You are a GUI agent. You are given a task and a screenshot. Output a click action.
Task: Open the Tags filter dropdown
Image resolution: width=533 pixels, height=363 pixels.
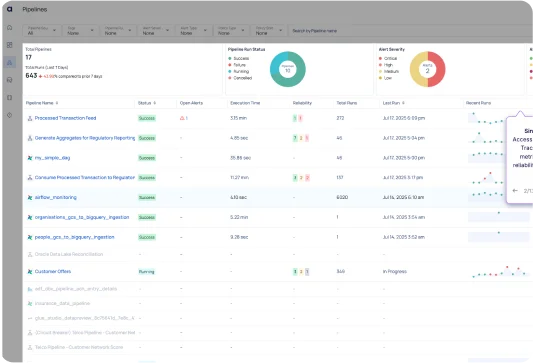[x=81, y=31]
